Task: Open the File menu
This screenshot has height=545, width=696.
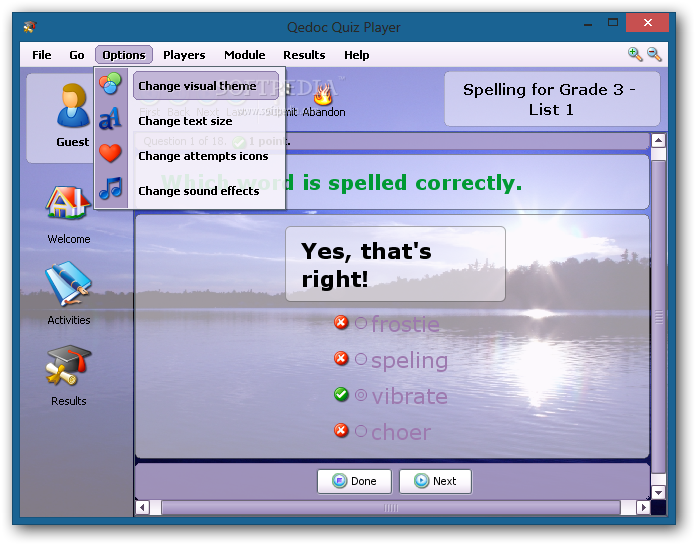Action: click(x=42, y=55)
